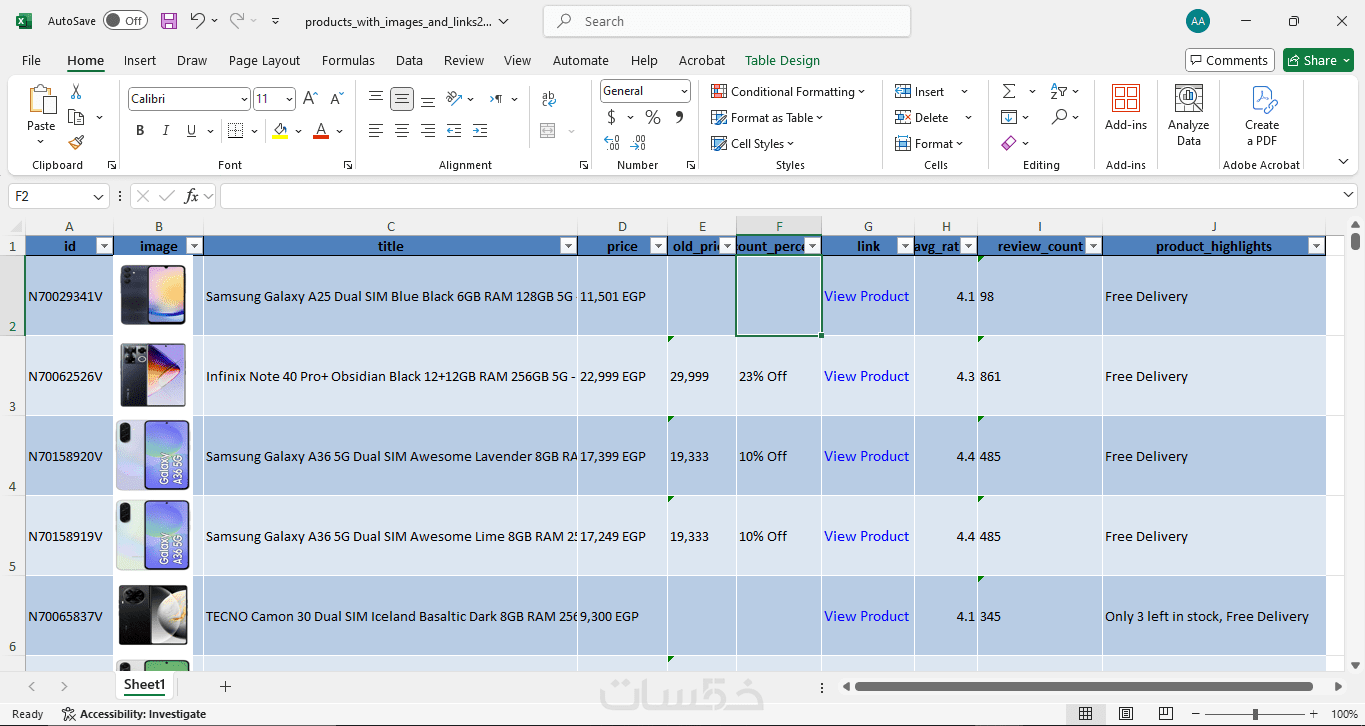Click View Product link for Infinix Note 40 Pro+
The image size is (1365, 726).
click(866, 376)
